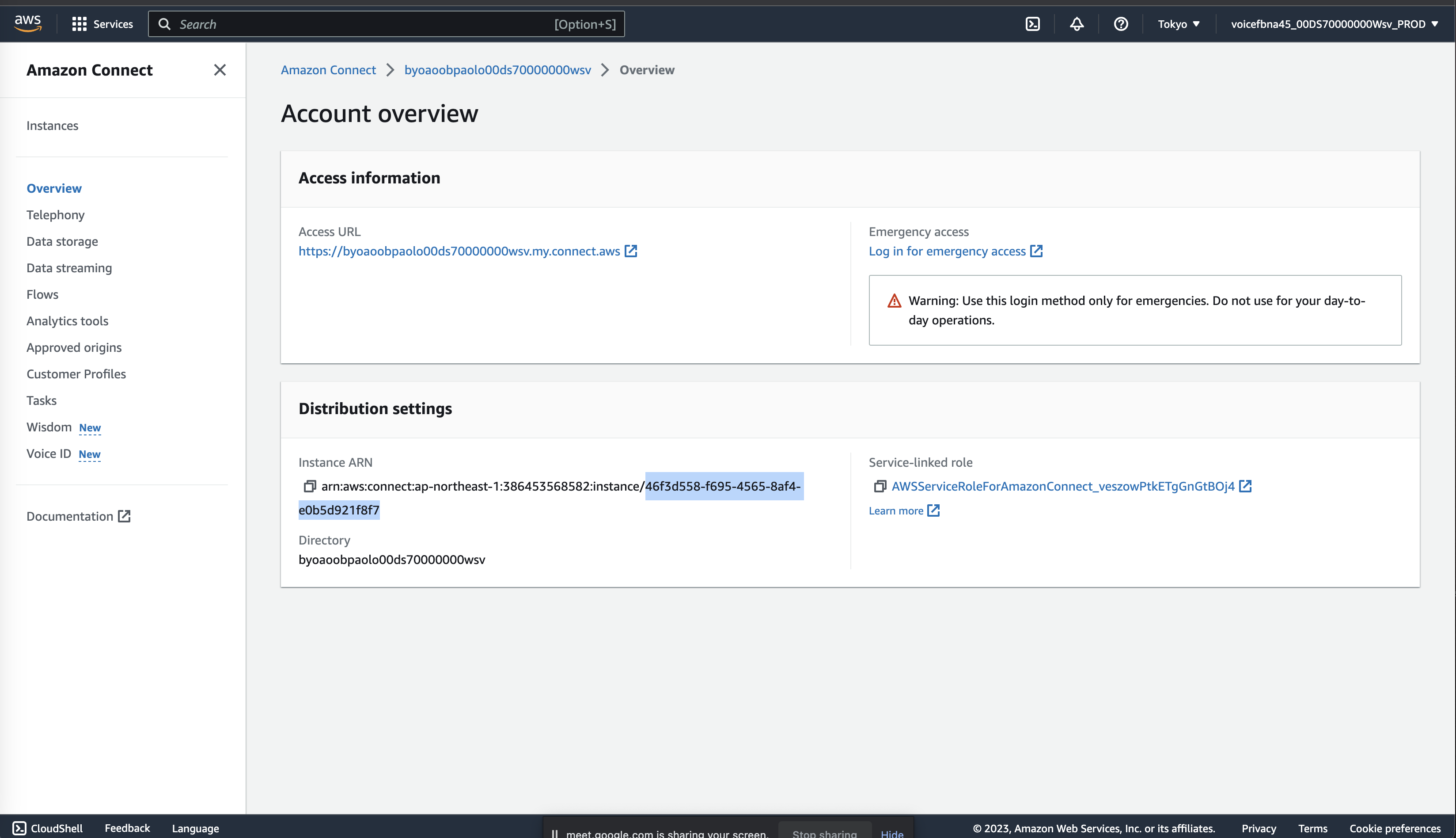Screen dimensions: 1456x838
Task: Open the emergency access external link icon
Action: coord(1037,251)
